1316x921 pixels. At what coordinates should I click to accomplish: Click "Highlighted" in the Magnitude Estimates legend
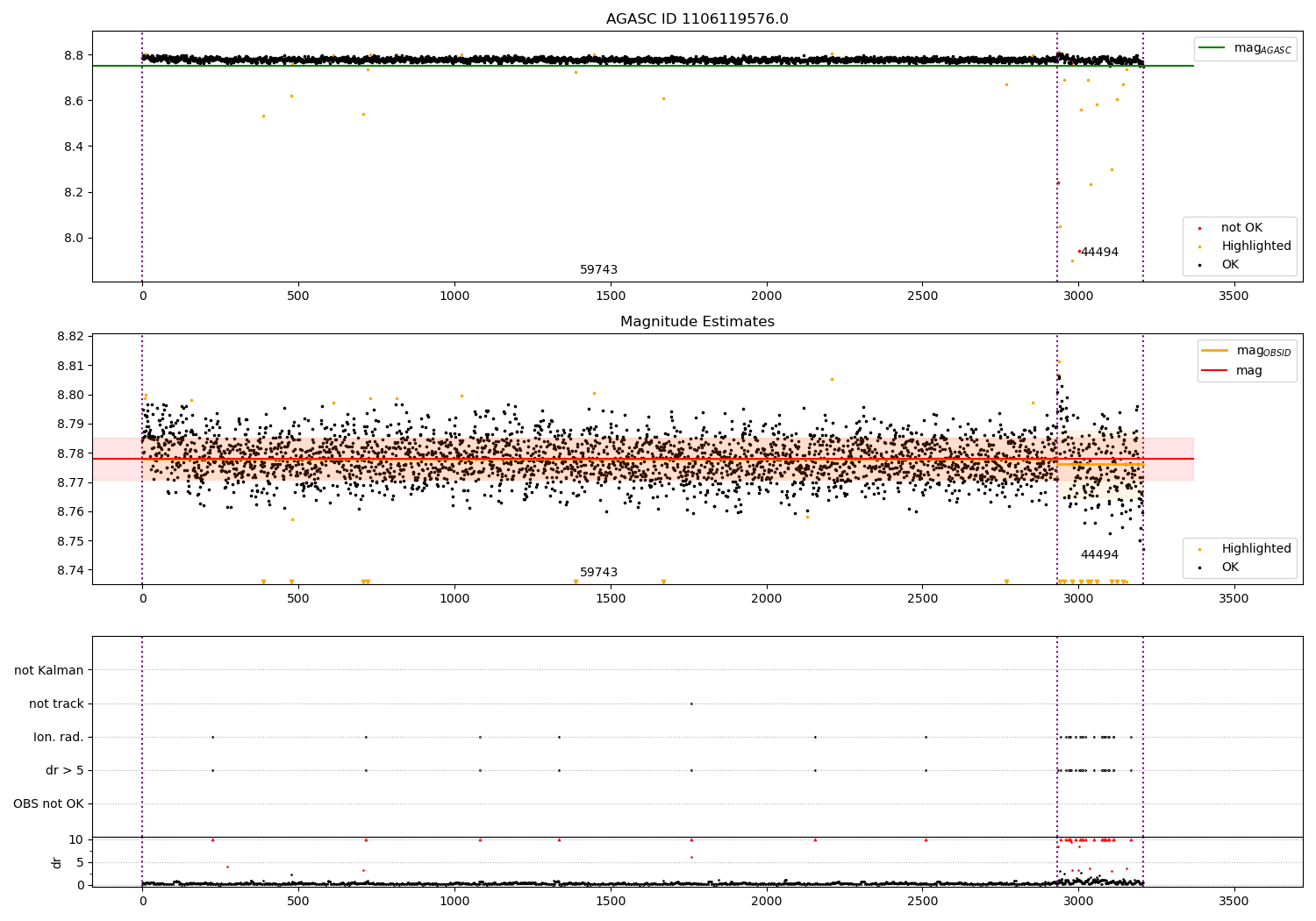1255,549
